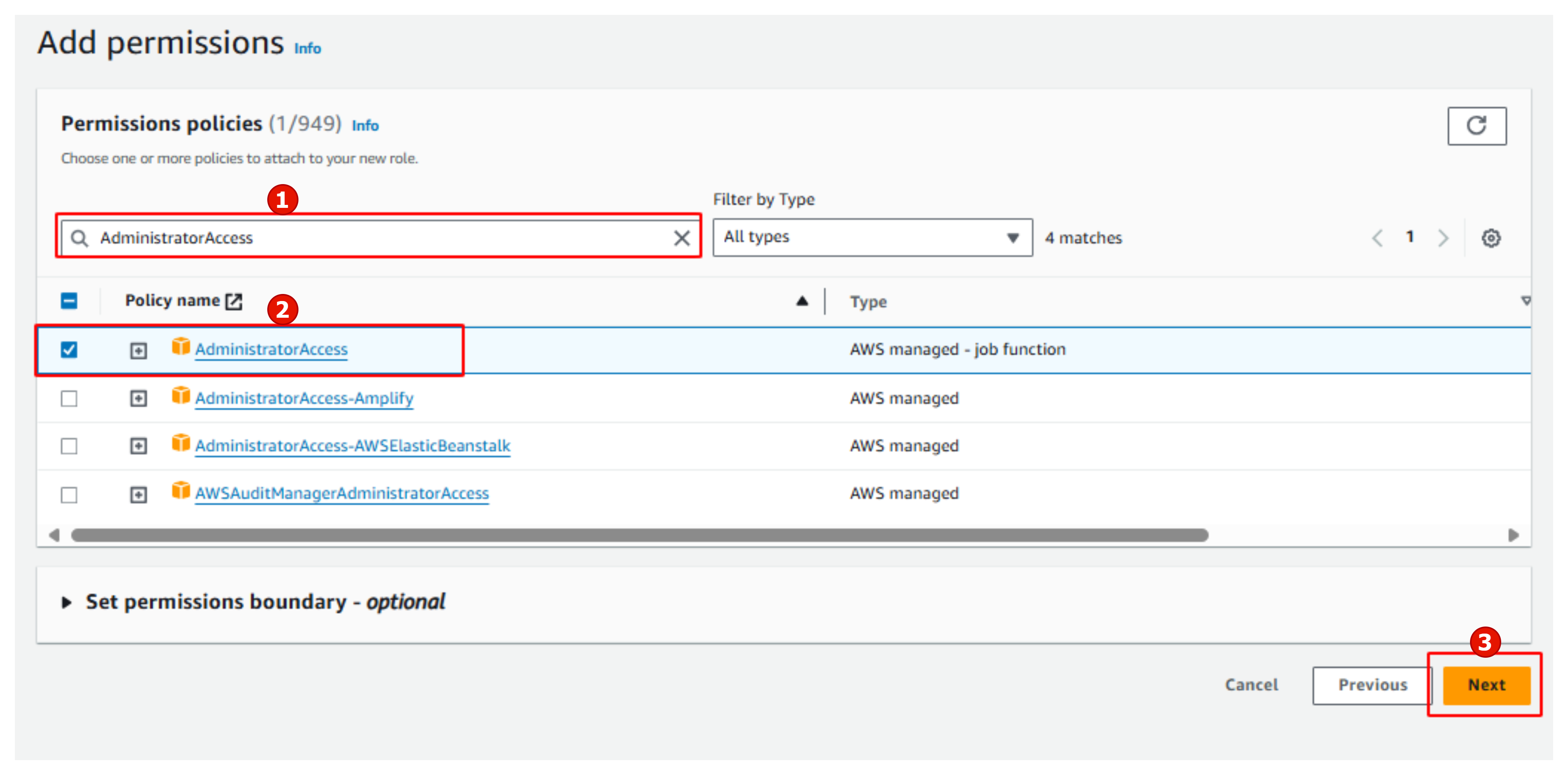This screenshot has height=775, width=1568.
Task: Expand AdministratorAccess-AWSElasticBeanstalk policy details
Action: tap(138, 446)
